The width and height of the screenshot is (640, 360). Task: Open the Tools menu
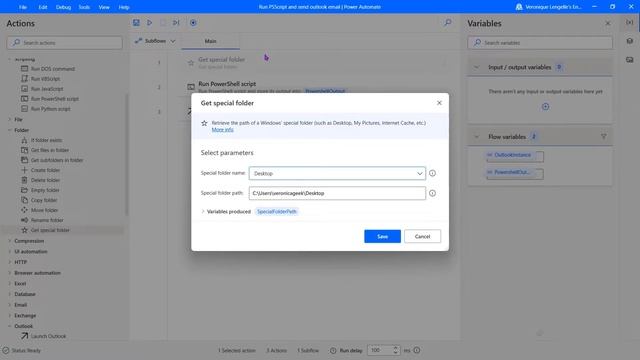(x=84, y=7)
